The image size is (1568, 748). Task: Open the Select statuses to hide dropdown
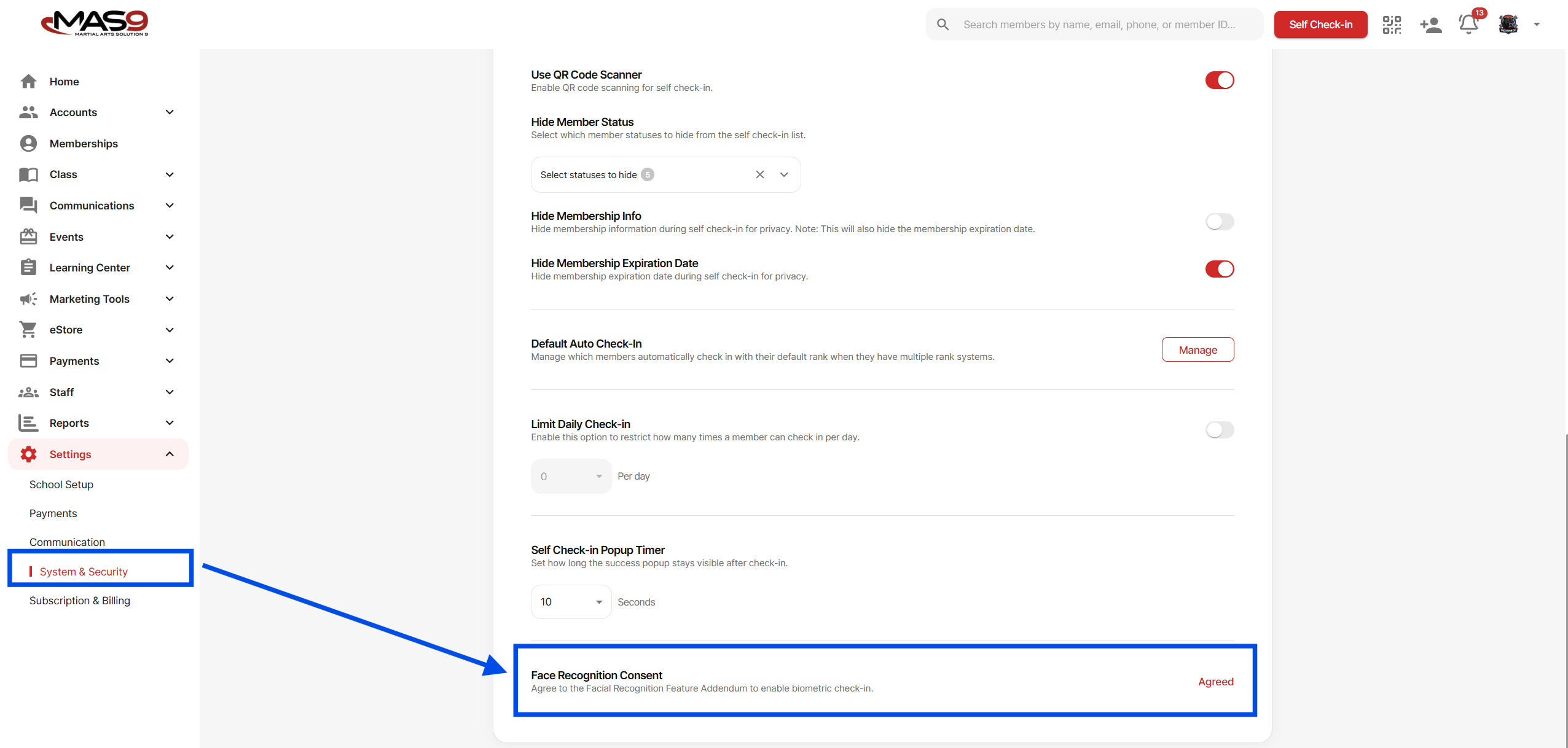click(x=784, y=174)
